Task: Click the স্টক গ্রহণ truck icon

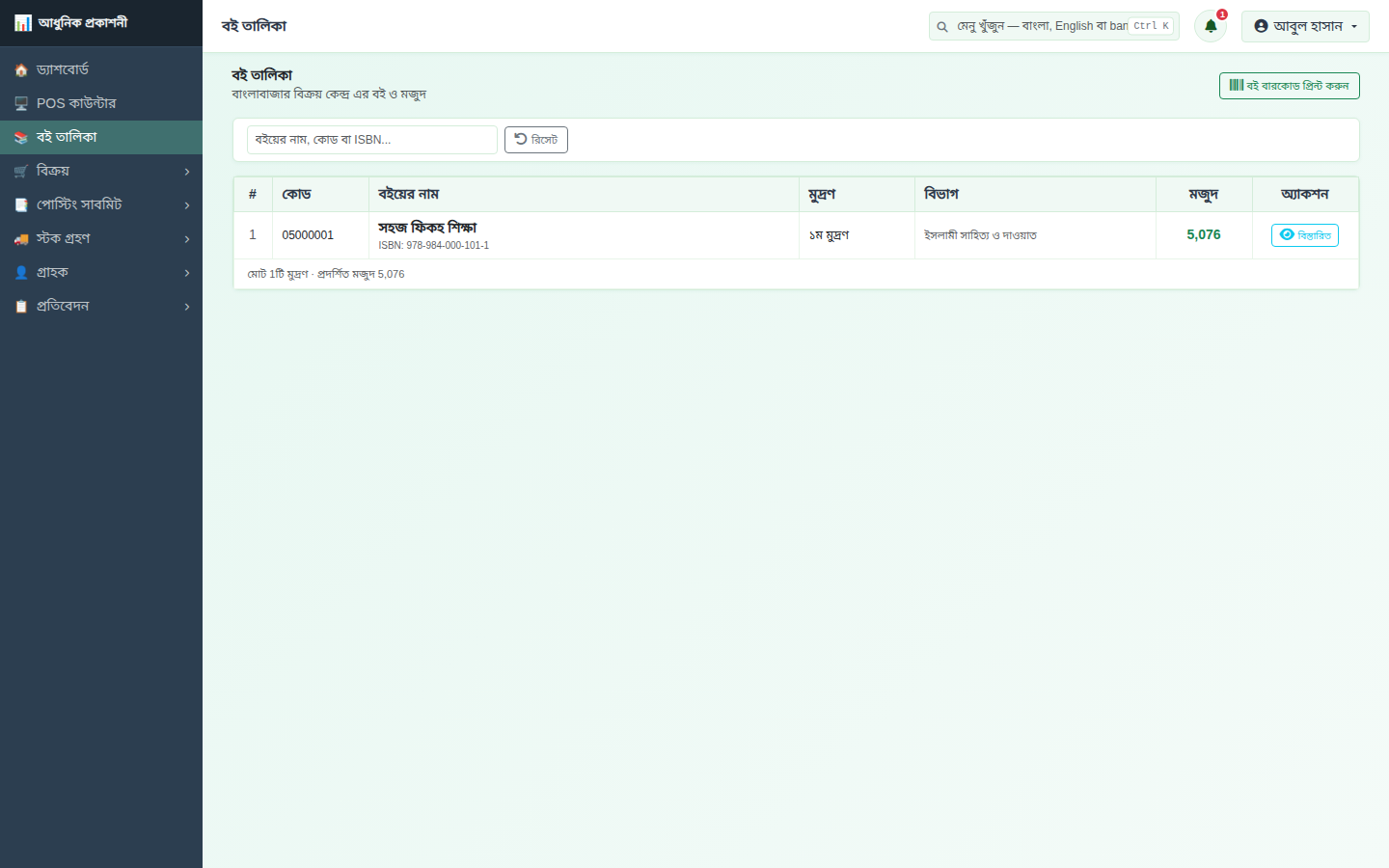Action: click(21, 239)
